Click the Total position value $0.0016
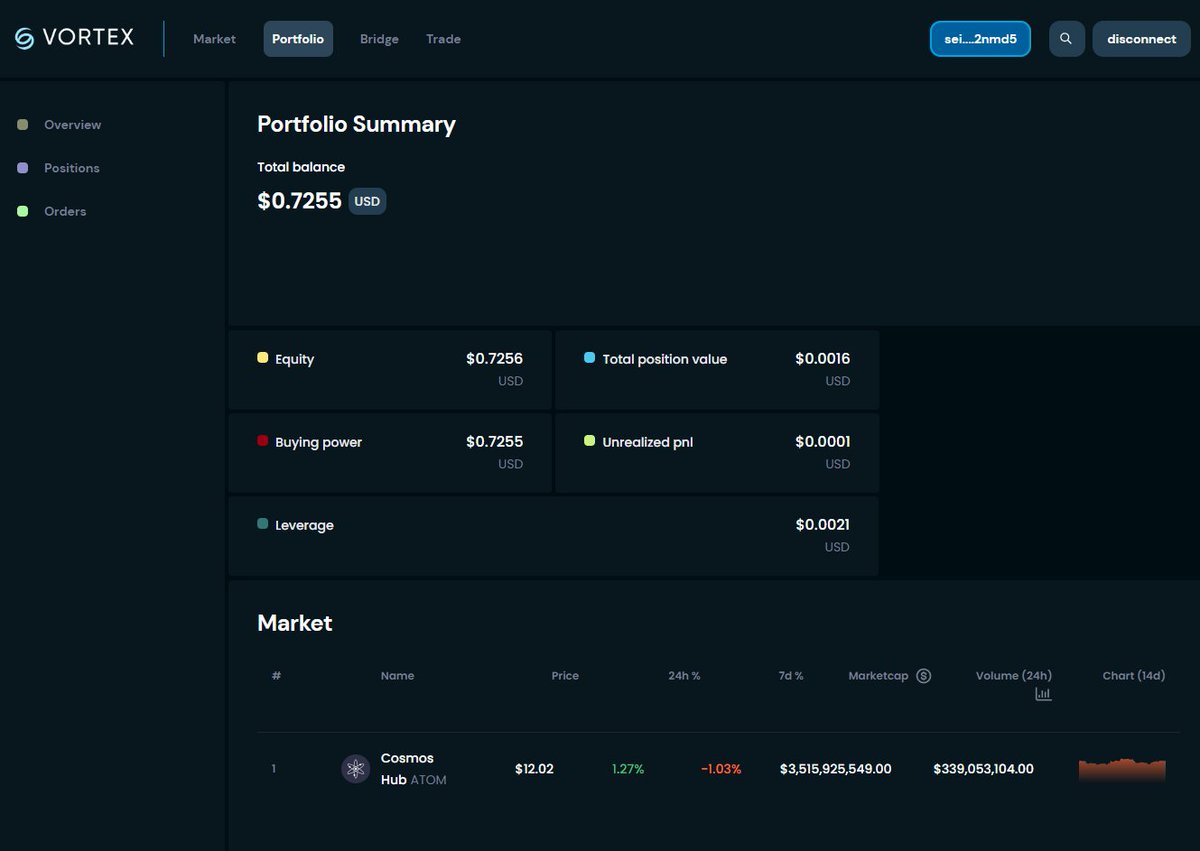This screenshot has width=1200, height=851. coord(823,359)
